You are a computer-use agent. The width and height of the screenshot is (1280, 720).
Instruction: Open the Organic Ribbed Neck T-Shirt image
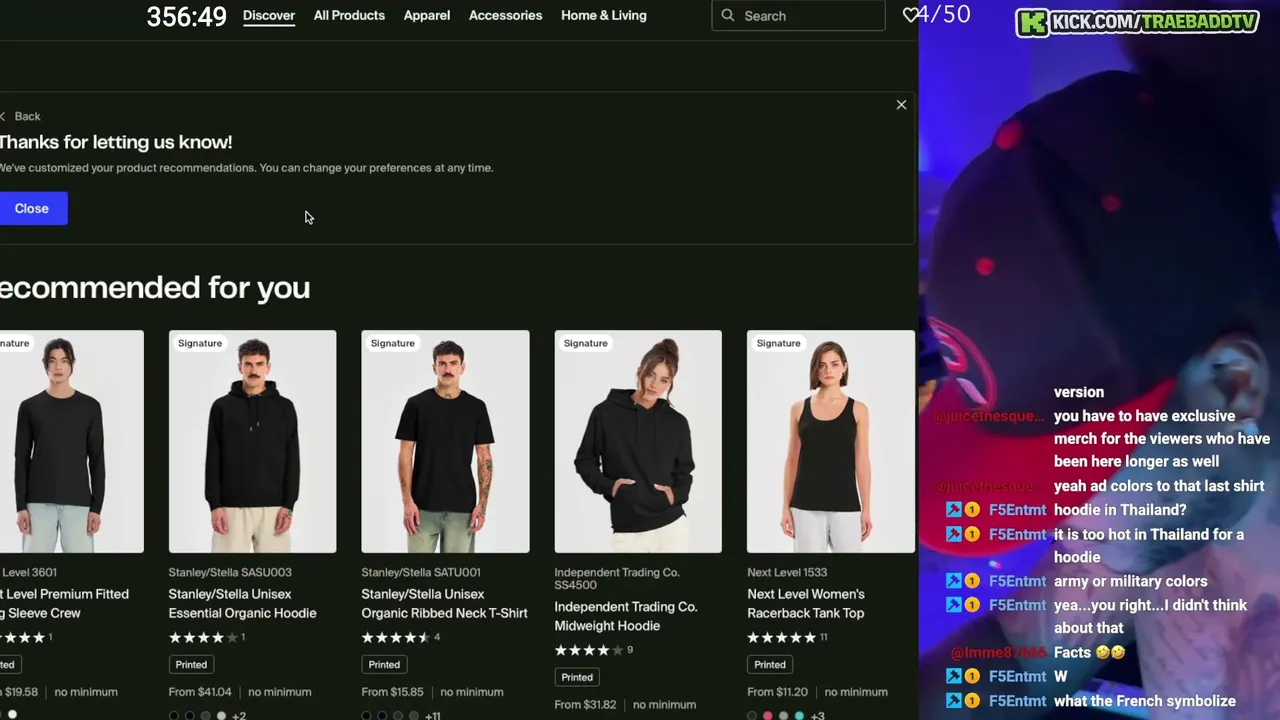coord(445,441)
